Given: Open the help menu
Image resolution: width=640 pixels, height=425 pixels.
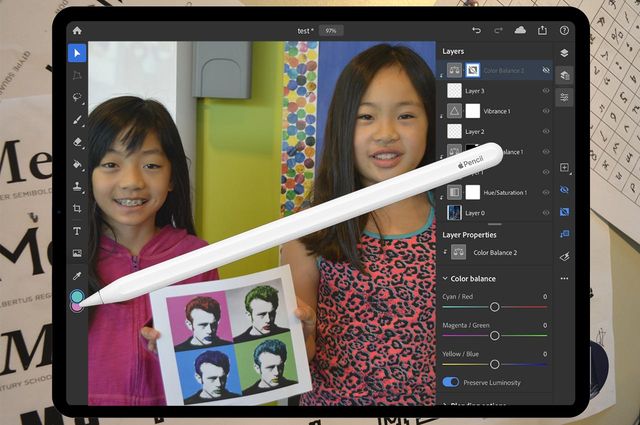Looking at the screenshot, I should [564, 30].
